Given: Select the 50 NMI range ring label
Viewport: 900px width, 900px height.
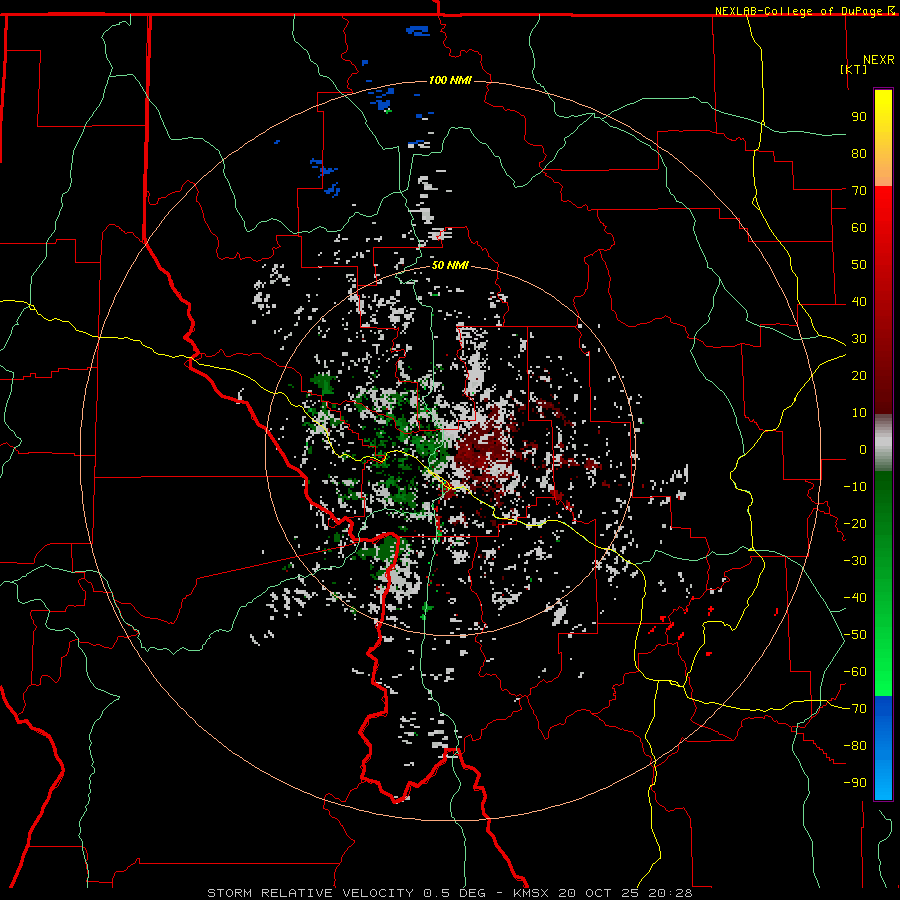Looking at the screenshot, I should [450, 265].
